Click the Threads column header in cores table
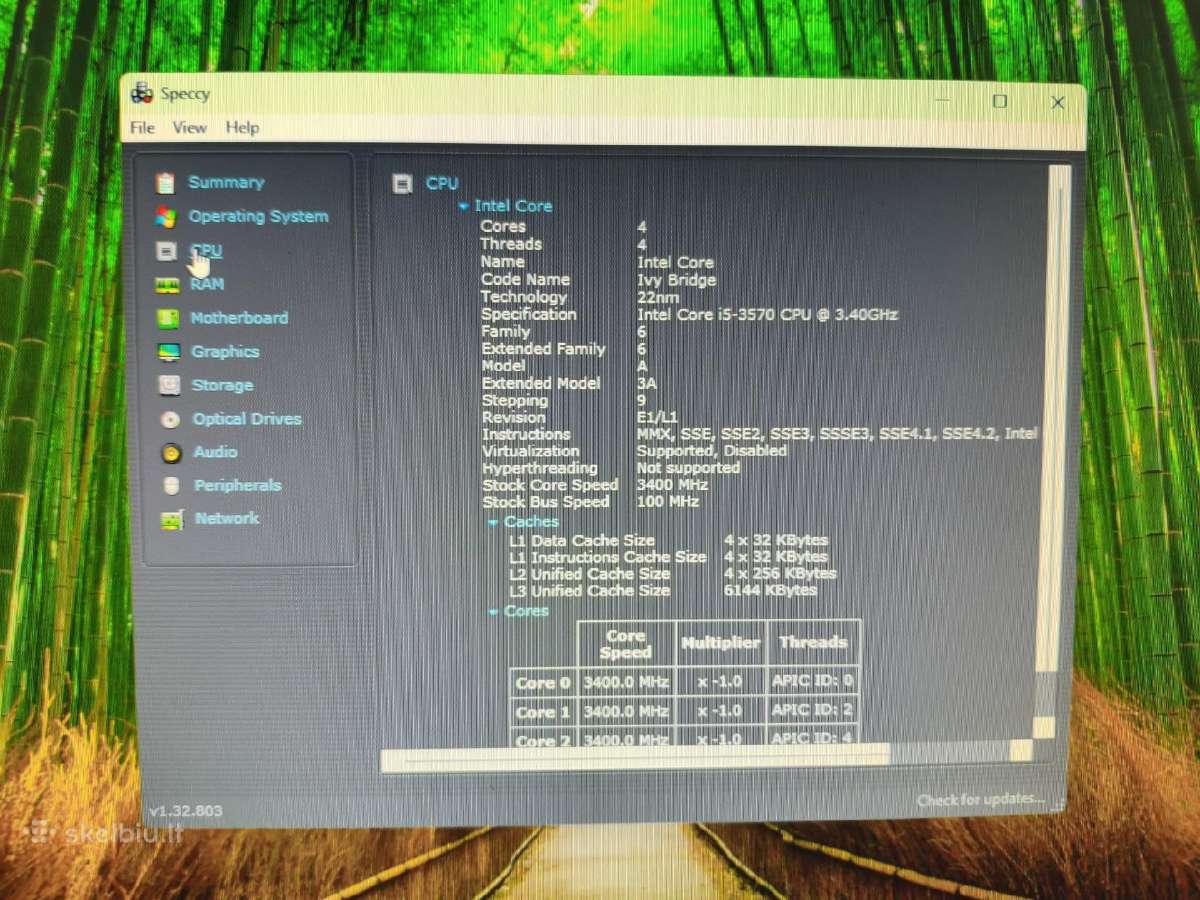Image resolution: width=1200 pixels, height=900 pixels. point(813,643)
